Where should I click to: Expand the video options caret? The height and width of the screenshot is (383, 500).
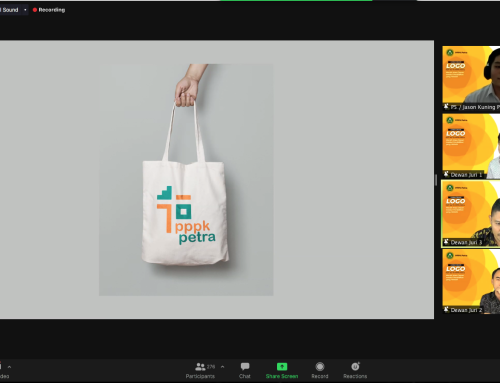pos(9,367)
